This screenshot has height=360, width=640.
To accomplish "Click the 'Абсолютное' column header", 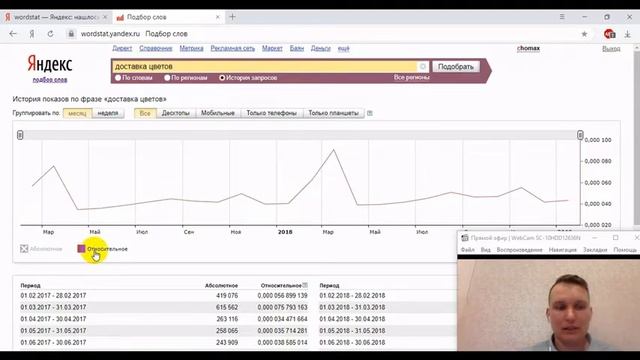I will point(221,285).
